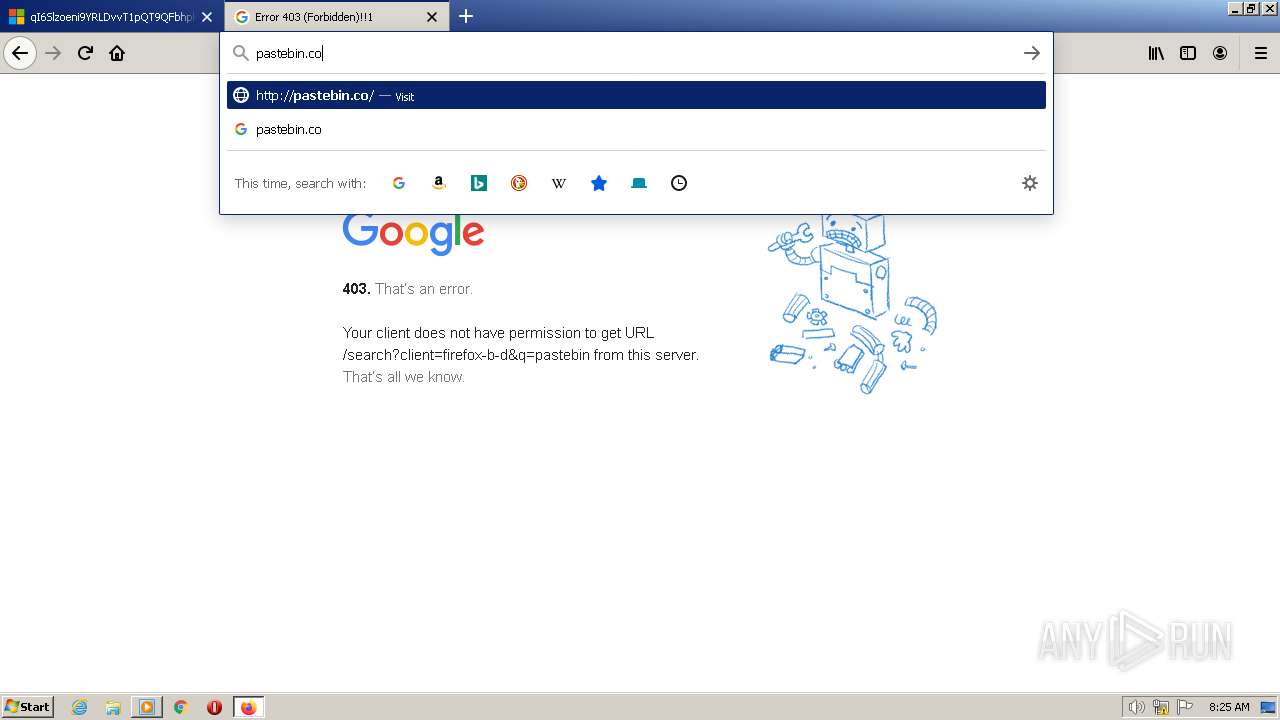Screen dimensions: 1280x720
Task: Select the pastebin.co Google search suggestion
Action: click(x=636, y=129)
